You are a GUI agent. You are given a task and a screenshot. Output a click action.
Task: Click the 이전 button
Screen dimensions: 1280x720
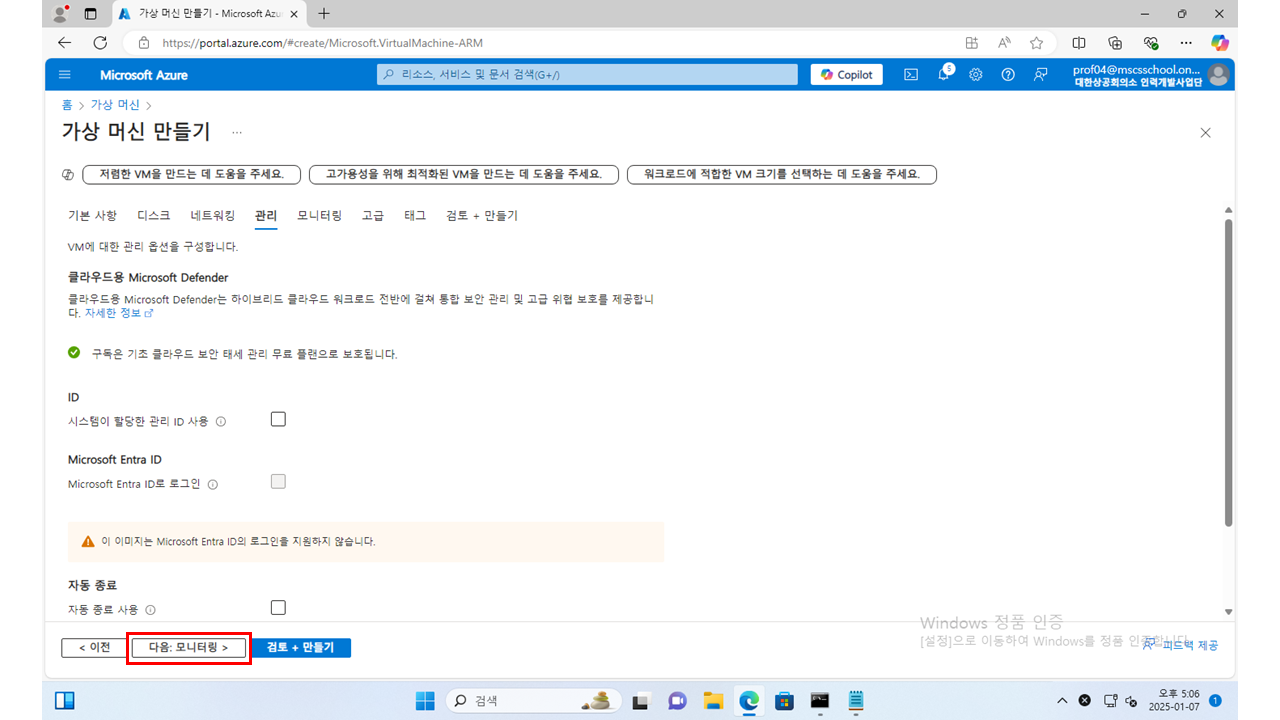[94, 647]
